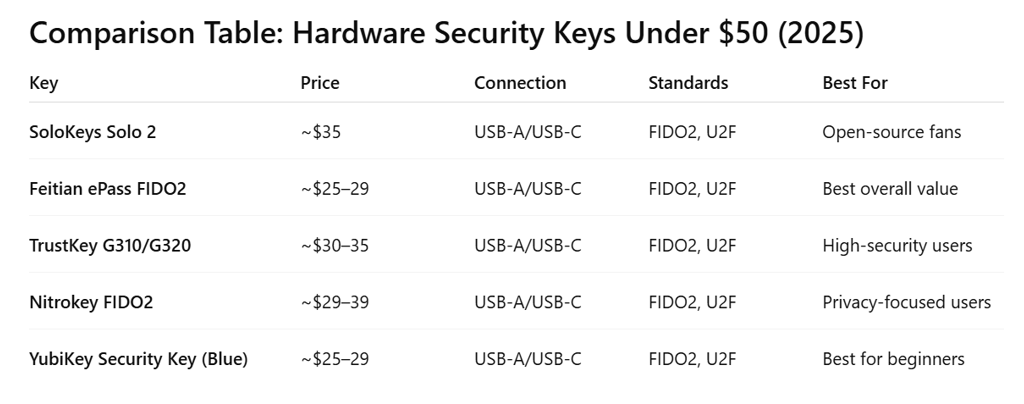Select the Nitrokey FIDO2 row name
Image resolution: width=1024 pixels, height=404 pixels.
pyautogui.click(x=91, y=302)
